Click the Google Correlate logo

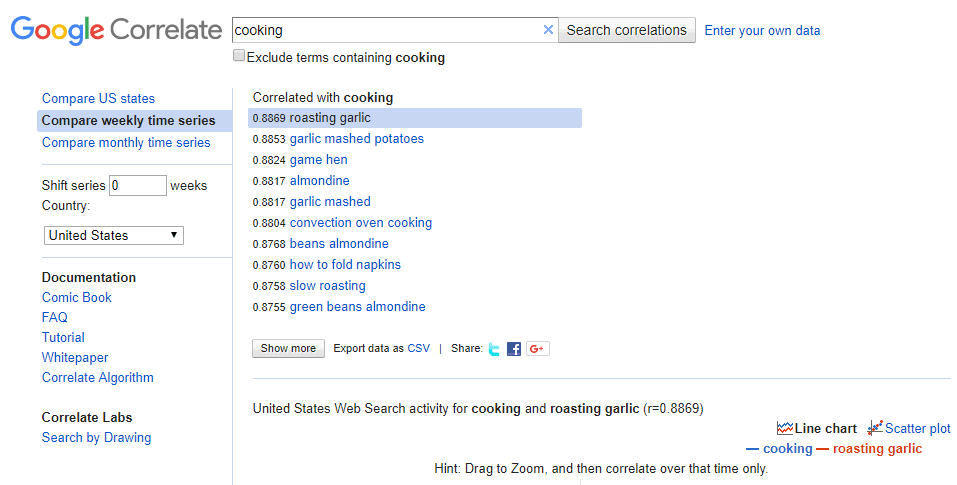[116, 30]
